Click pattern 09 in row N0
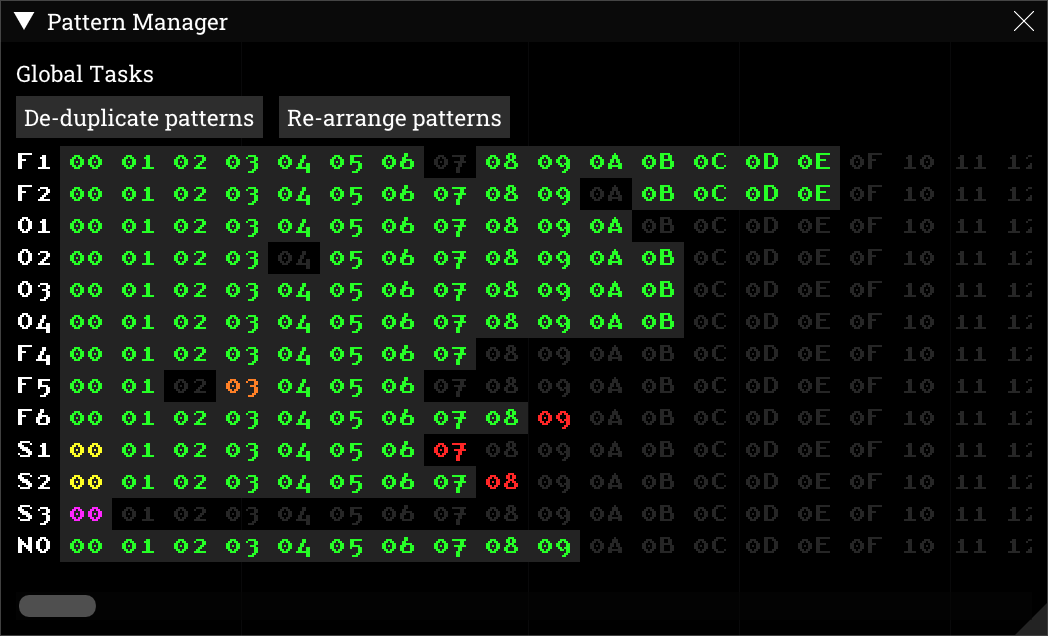 [554, 546]
